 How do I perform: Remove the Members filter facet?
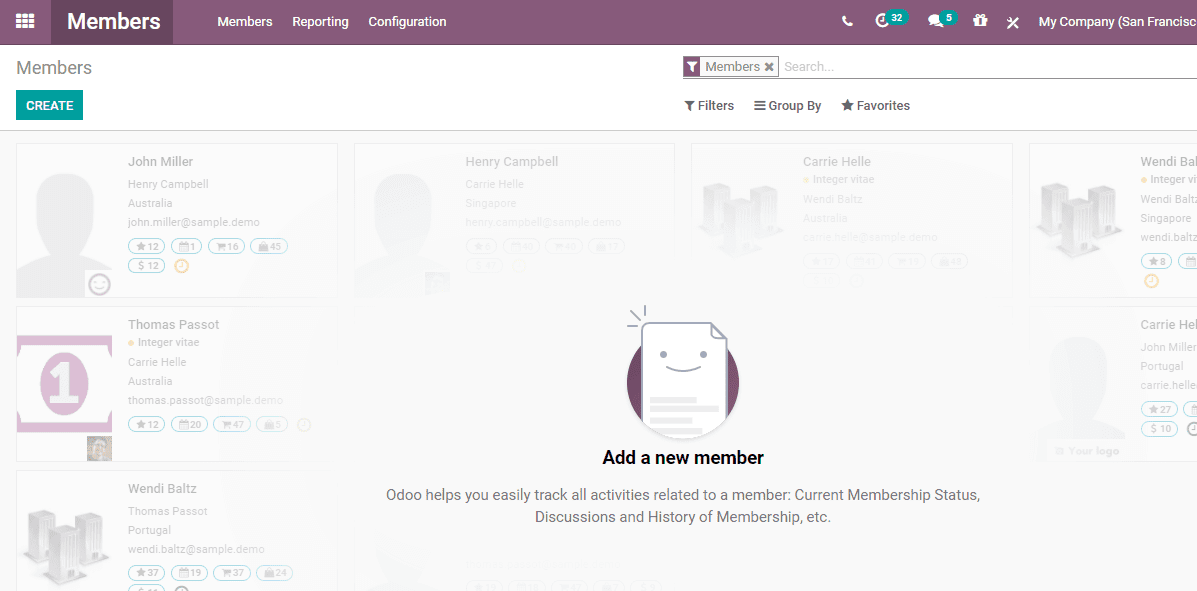(x=770, y=67)
